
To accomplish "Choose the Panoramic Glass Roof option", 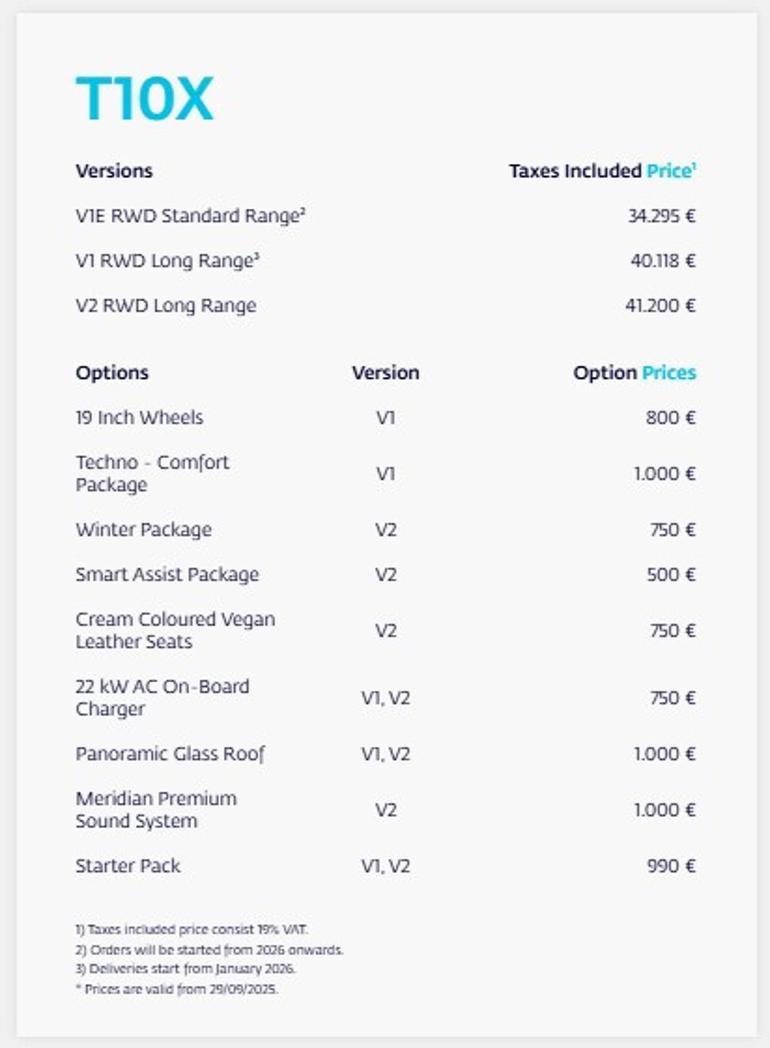I will tap(170, 754).
